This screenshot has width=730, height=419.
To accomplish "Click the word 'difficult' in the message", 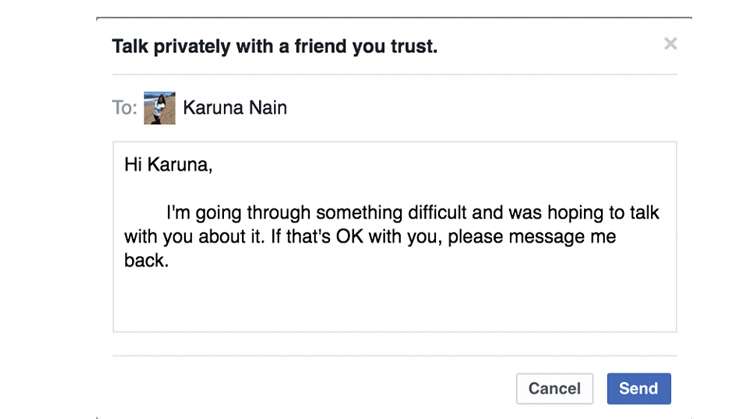I will point(437,213).
